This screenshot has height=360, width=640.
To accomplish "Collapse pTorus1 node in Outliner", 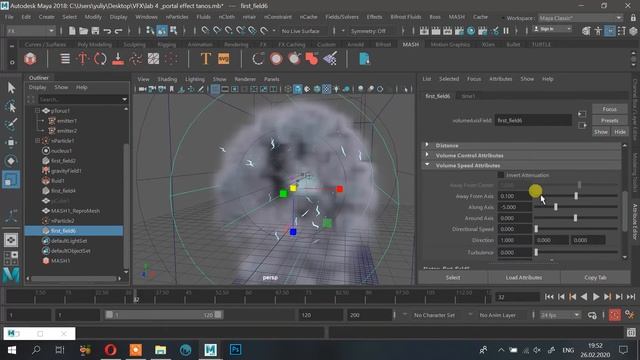I will [x=37, y=111].
